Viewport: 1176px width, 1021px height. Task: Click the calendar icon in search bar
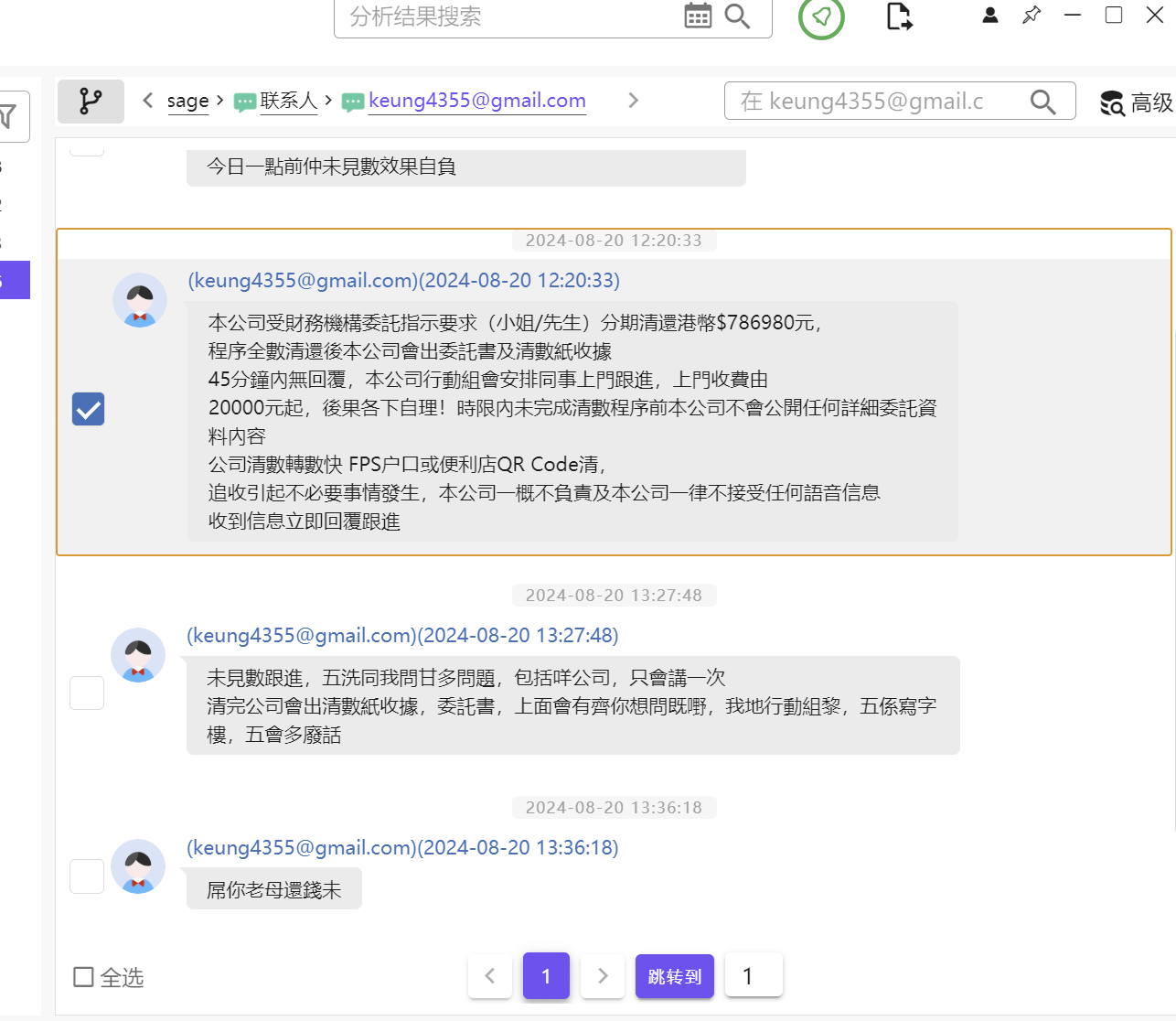click(698, 16)
